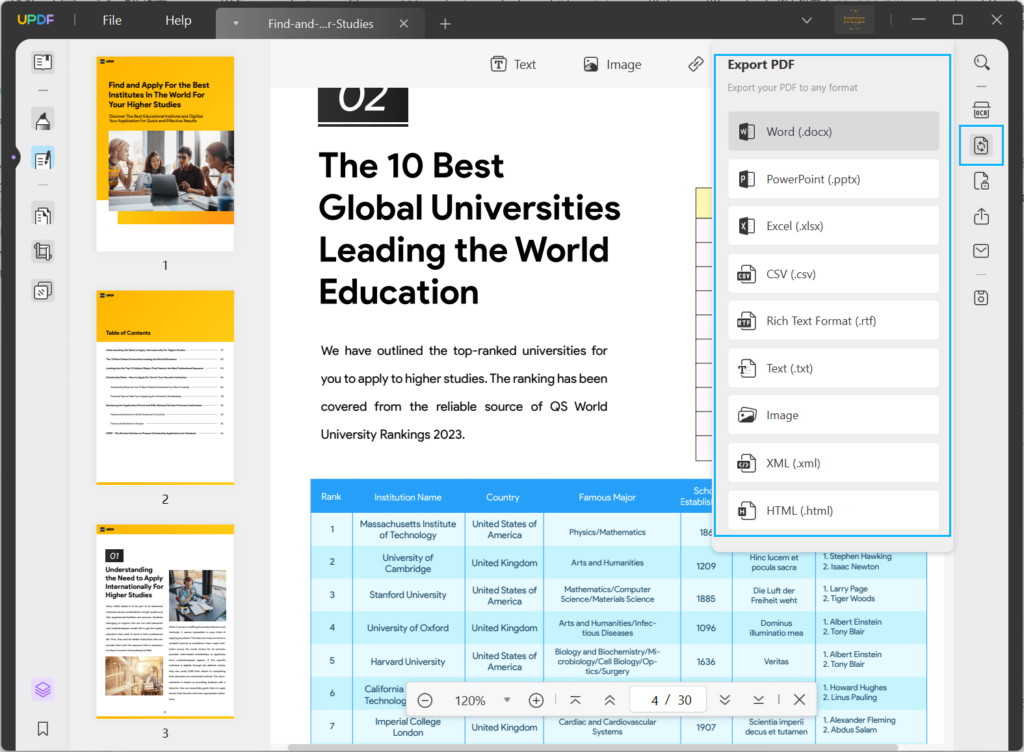
Task: Open the File menu
Action: pyautogui.click(x=112, y=20)
